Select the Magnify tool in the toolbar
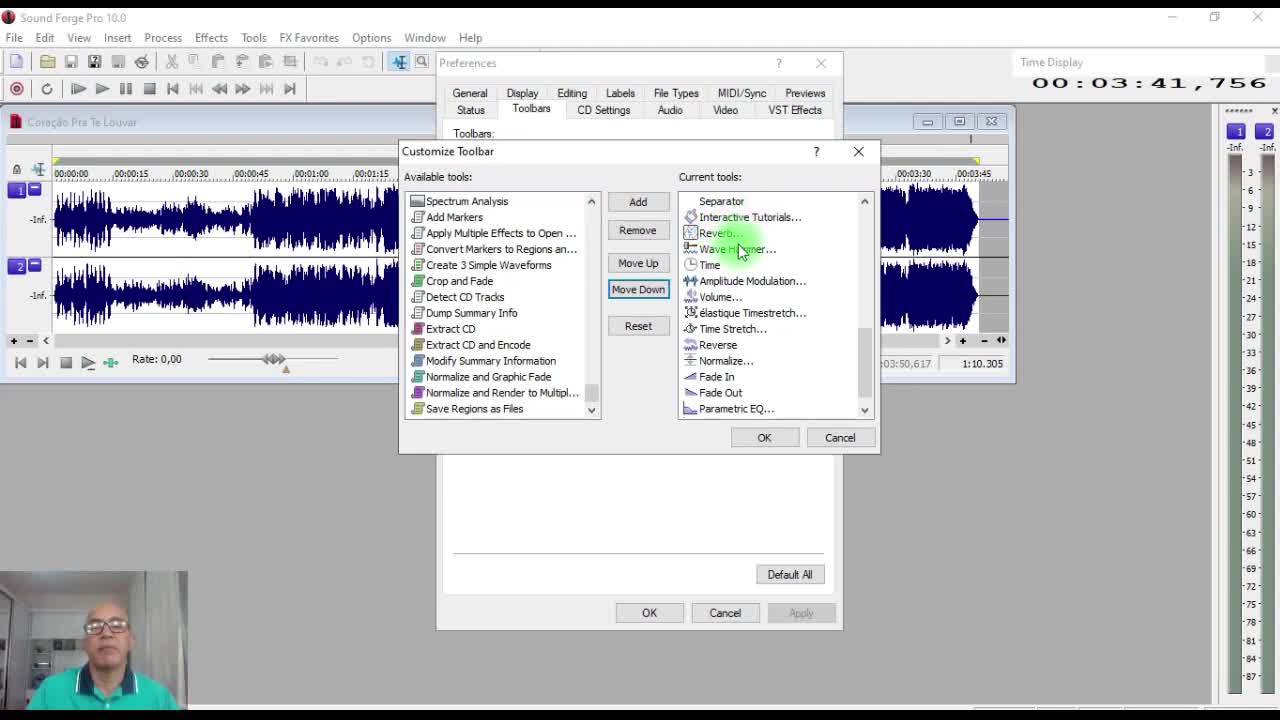The width and height of the screenshot is (1280, 720). [422, 62]
